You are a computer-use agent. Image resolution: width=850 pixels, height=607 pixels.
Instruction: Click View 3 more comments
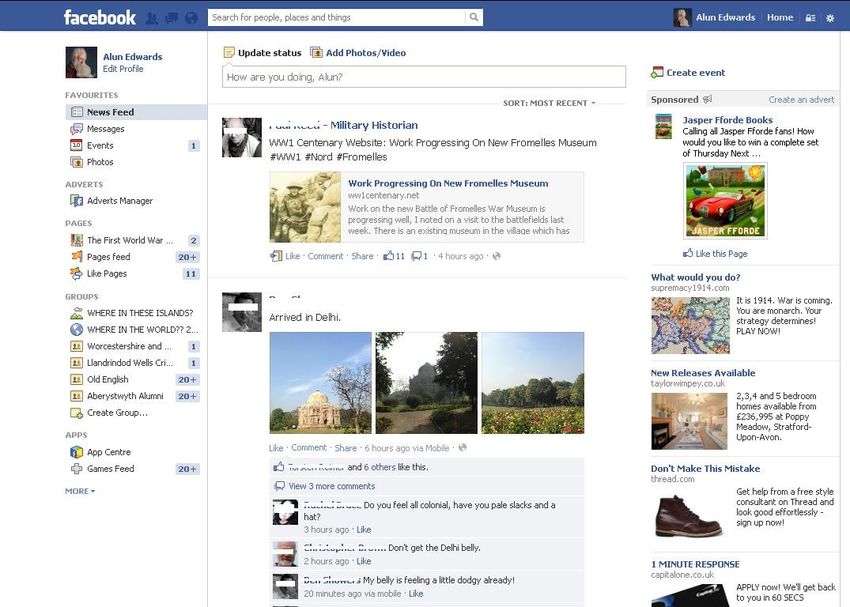[331, 486]
